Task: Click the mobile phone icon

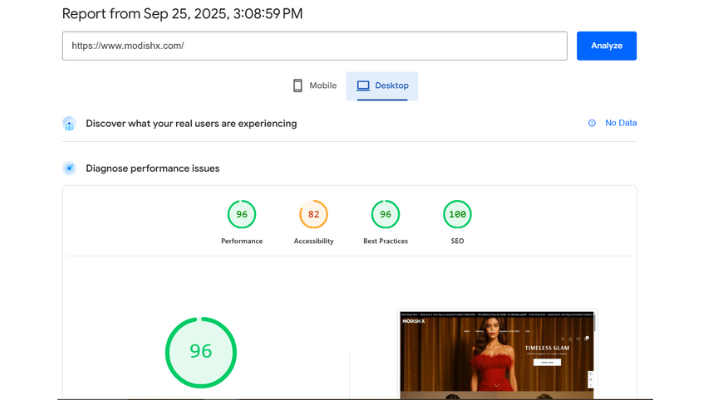Action: [x=297, y=86]
